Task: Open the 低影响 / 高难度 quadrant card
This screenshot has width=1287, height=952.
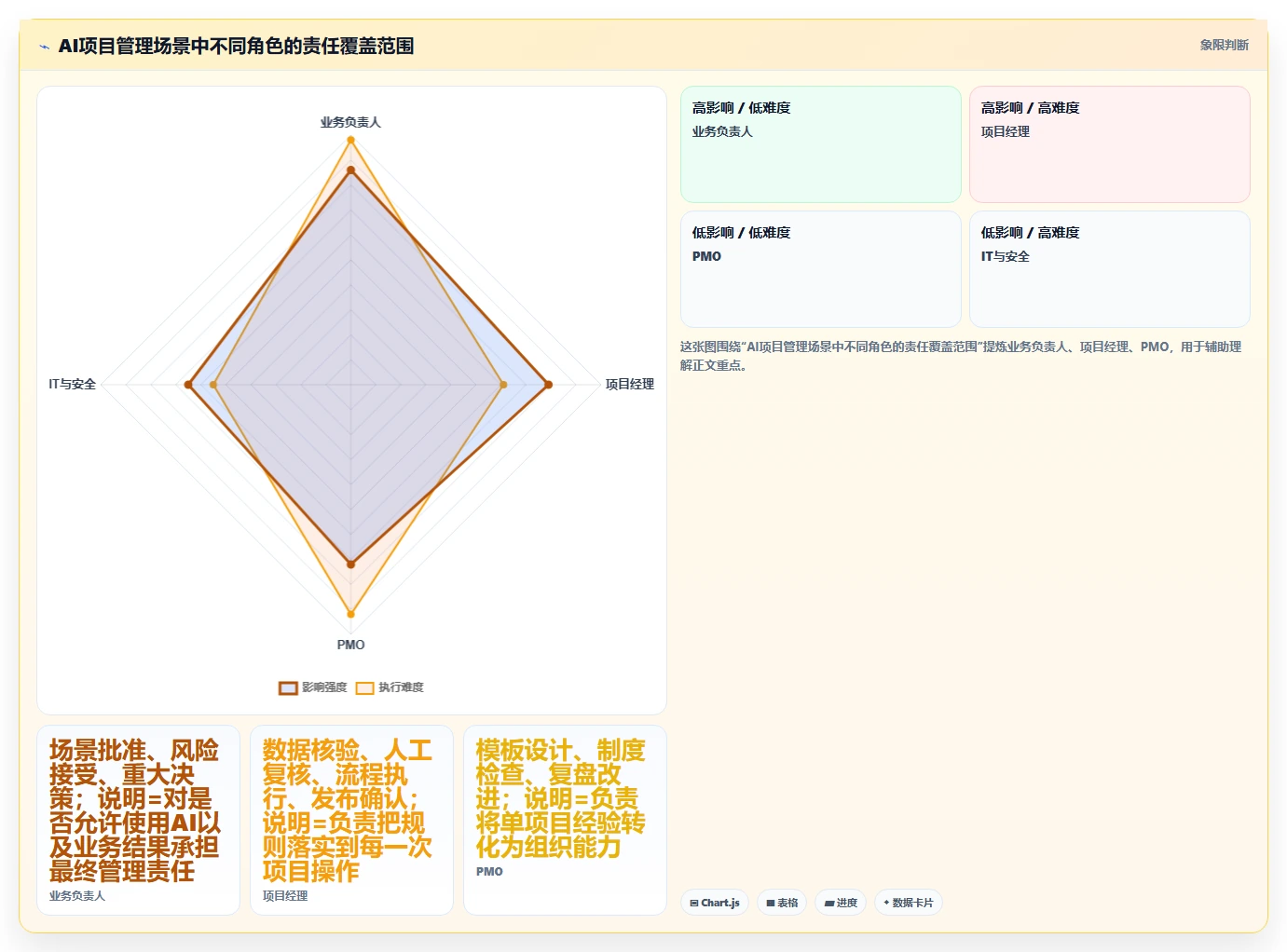Action: (x=1109, y=269)
